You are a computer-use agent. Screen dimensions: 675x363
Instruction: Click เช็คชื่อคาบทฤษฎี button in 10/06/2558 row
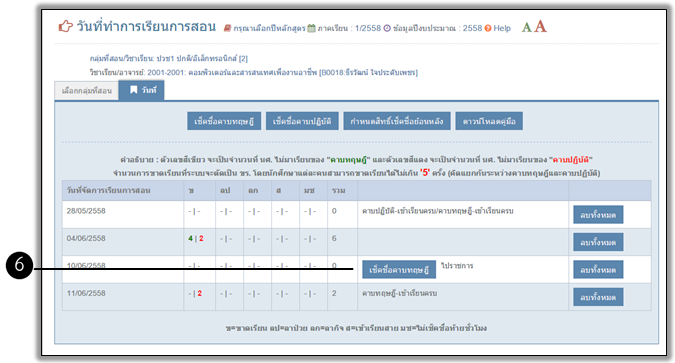399,270
